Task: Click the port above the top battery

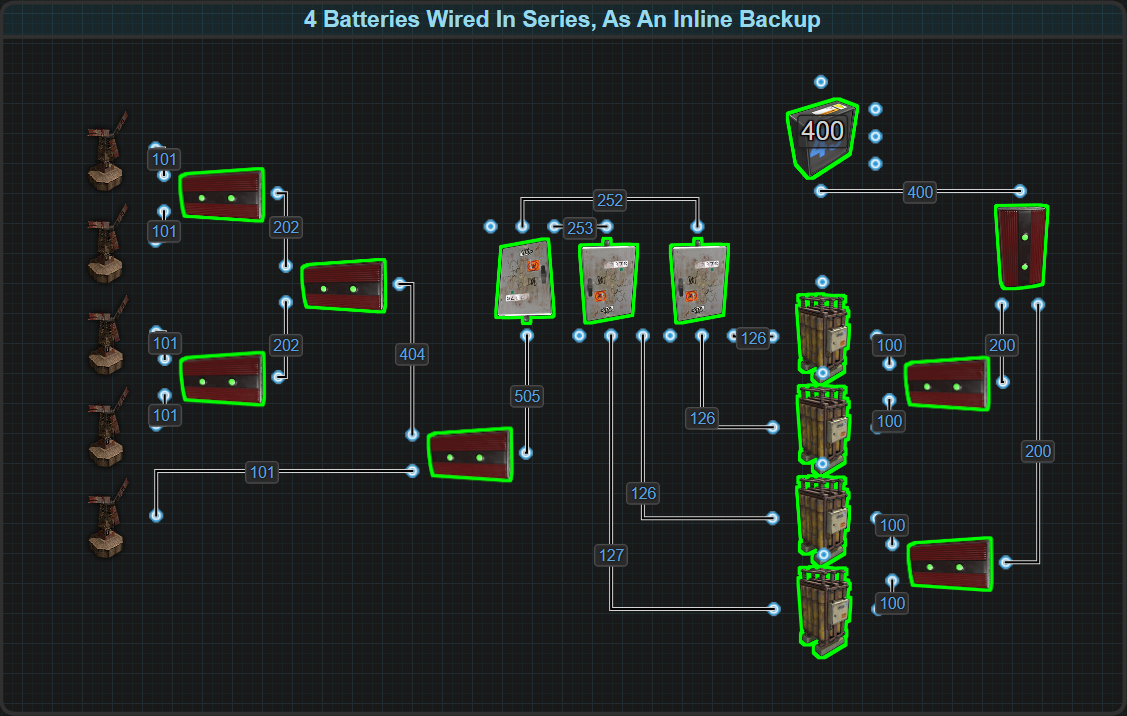Action: point(822,282)
